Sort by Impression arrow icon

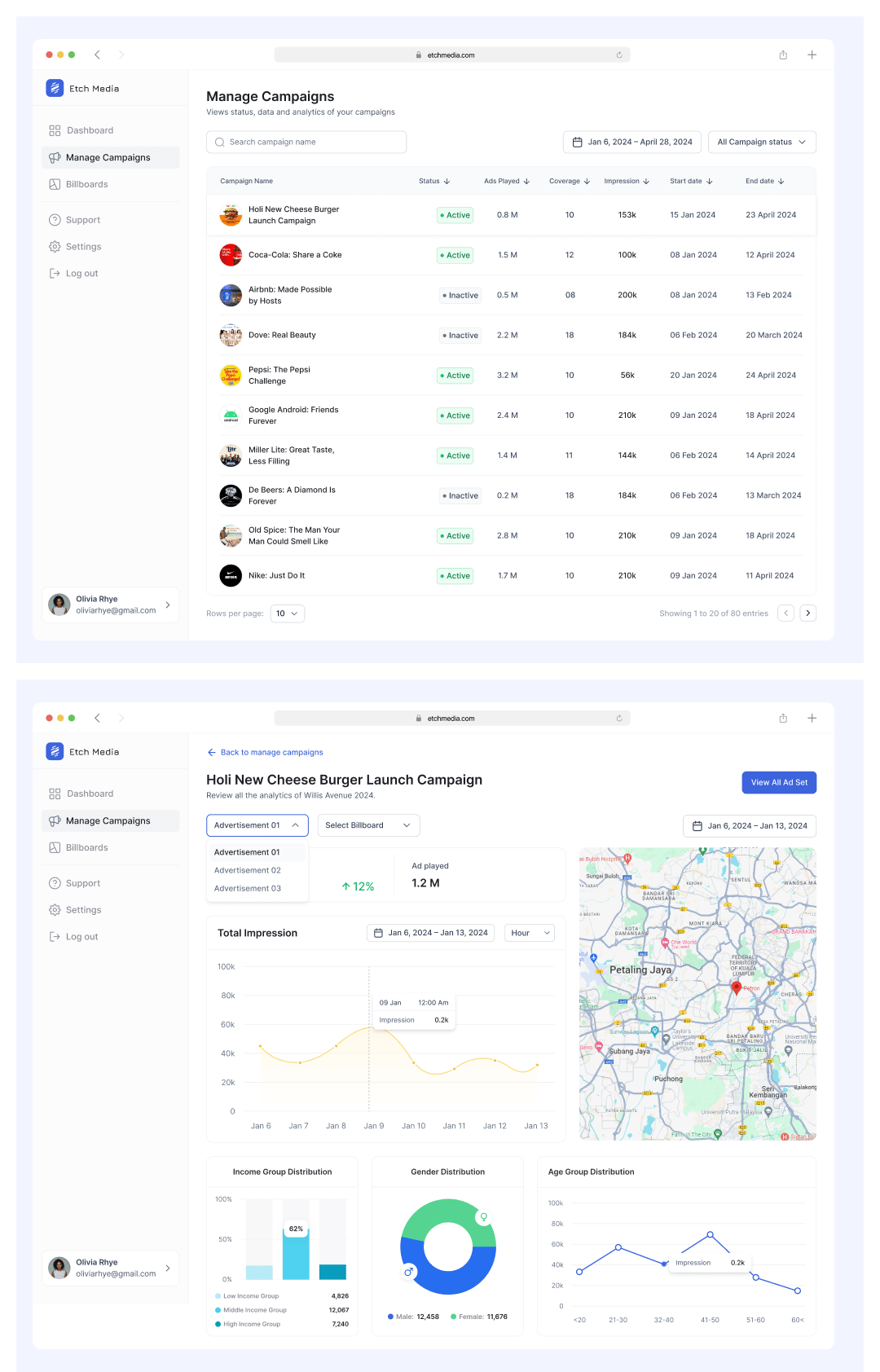[646, 181]
